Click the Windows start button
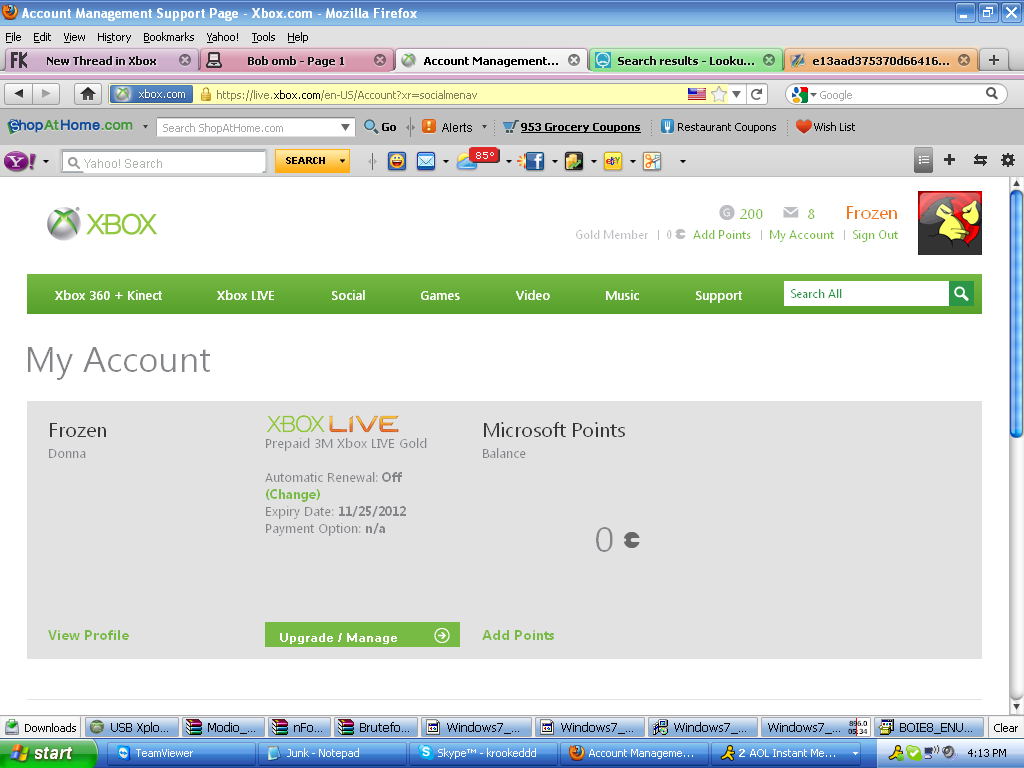The height and width of the screenshot is (768, 1024). click(x=47, y=753)
